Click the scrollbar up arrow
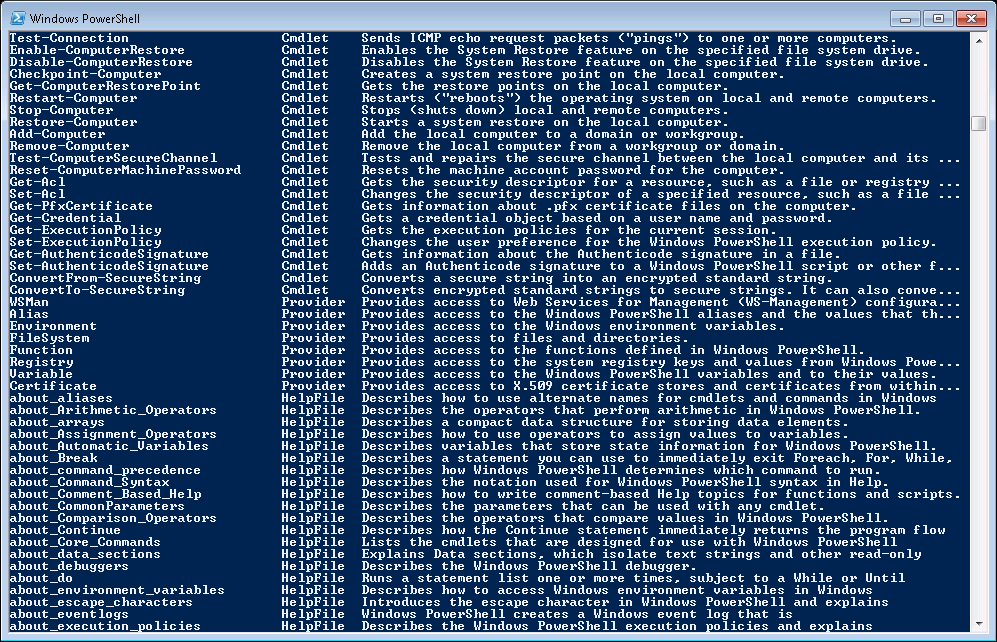This screenshot has width=997, height=642. [979, 40]
